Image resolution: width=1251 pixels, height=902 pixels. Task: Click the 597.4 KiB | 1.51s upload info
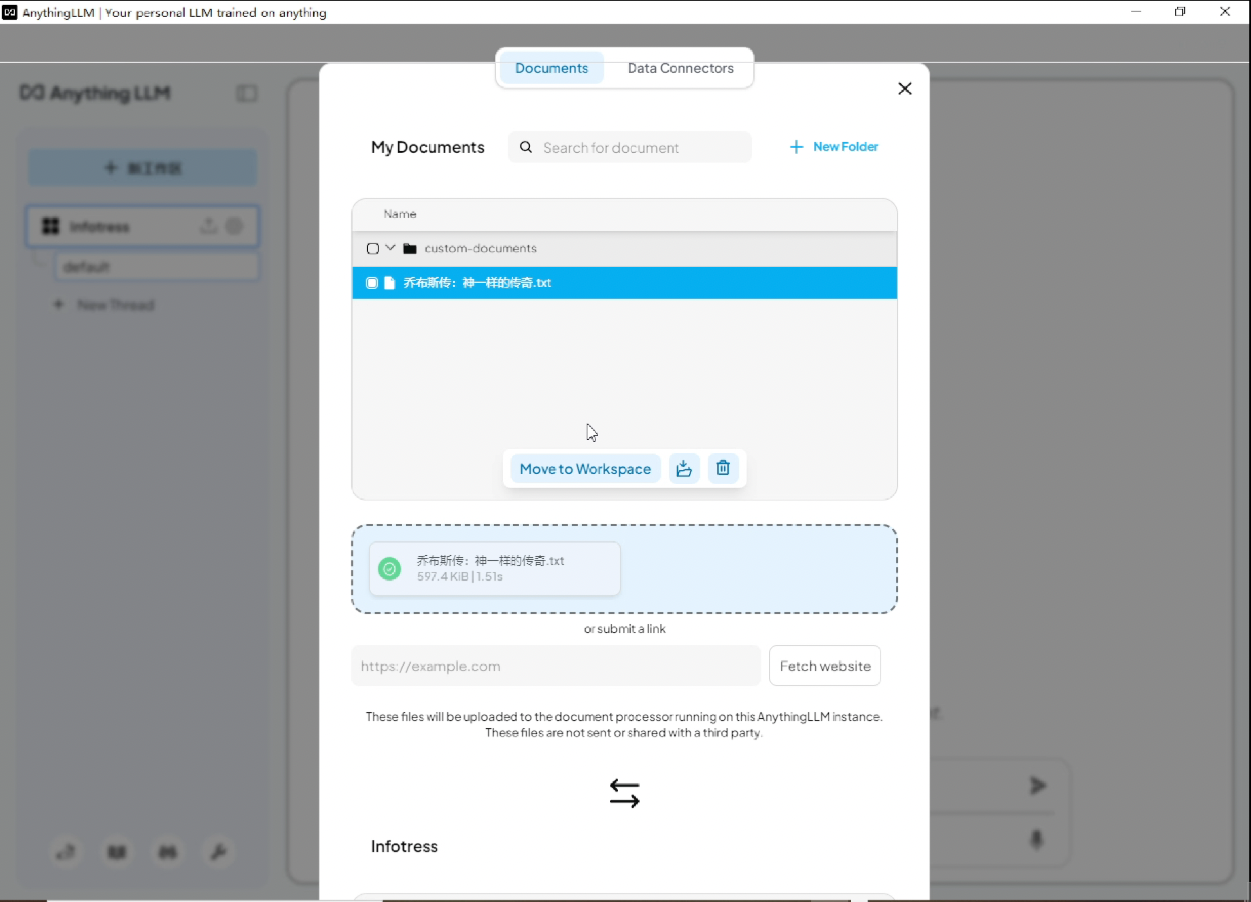(x=459, y=577)
